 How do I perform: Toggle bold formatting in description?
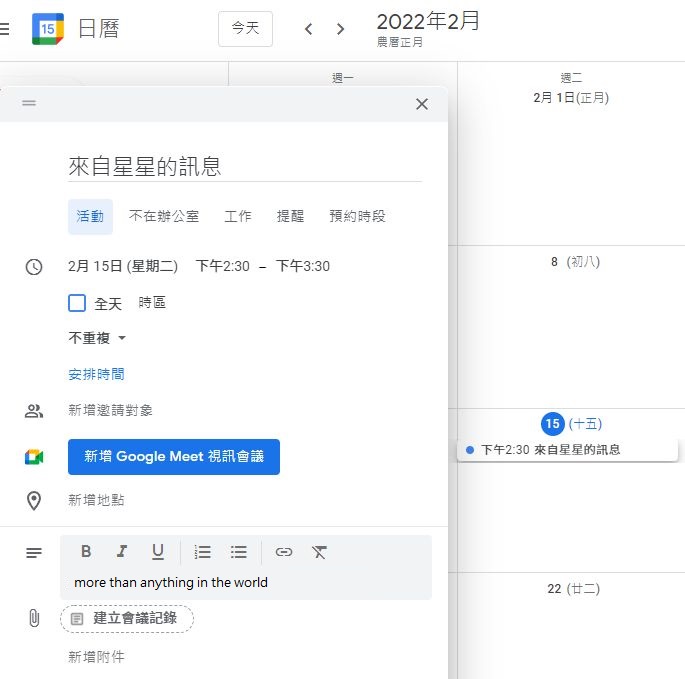86,551
